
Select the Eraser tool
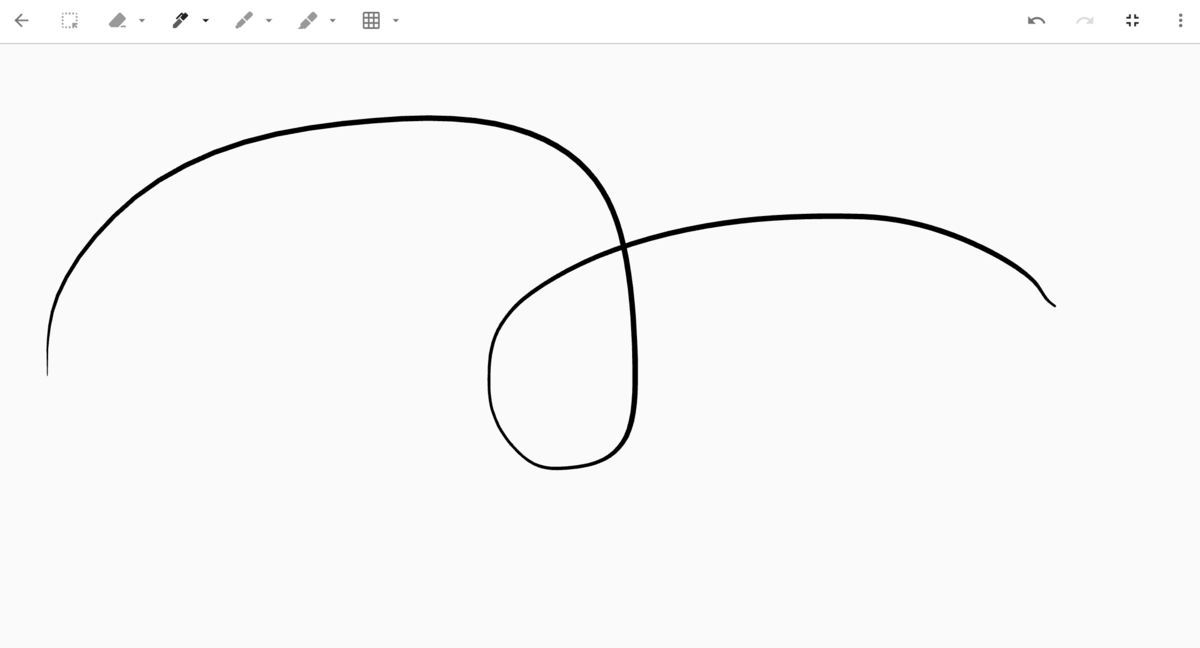[x=119, y=20]
